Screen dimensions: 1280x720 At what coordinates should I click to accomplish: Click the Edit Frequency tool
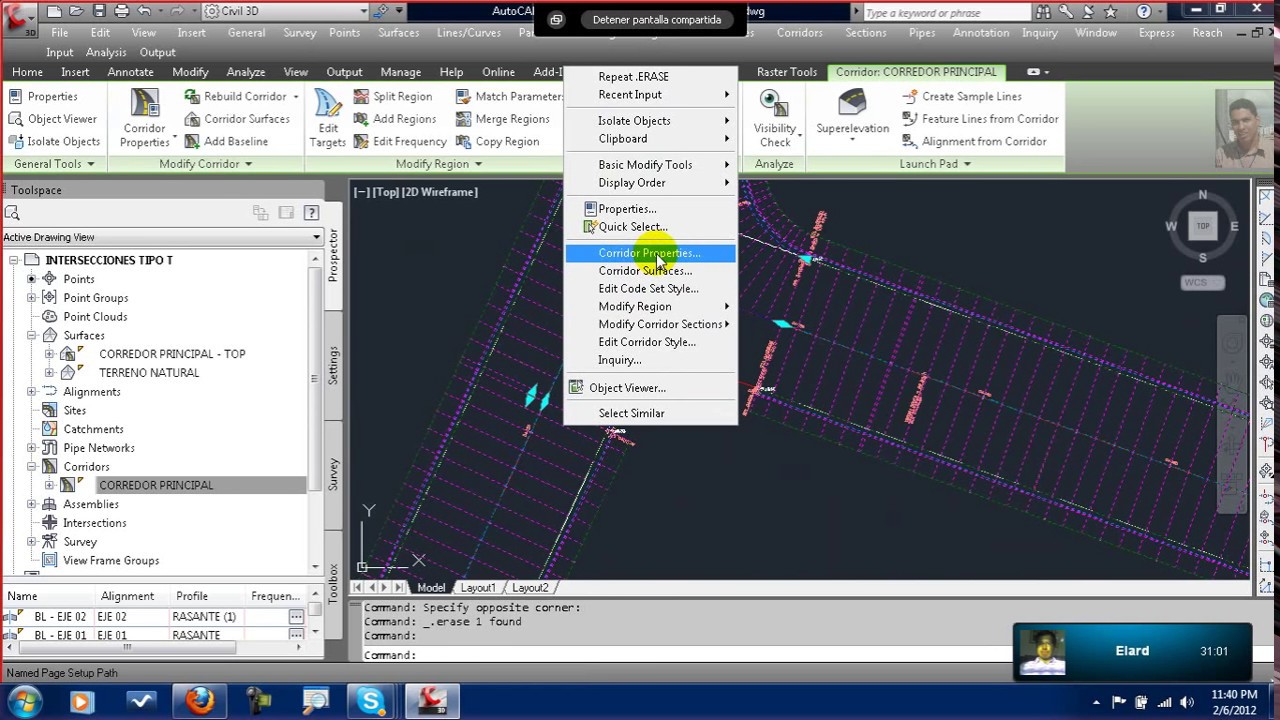click(x=399, y=142)
